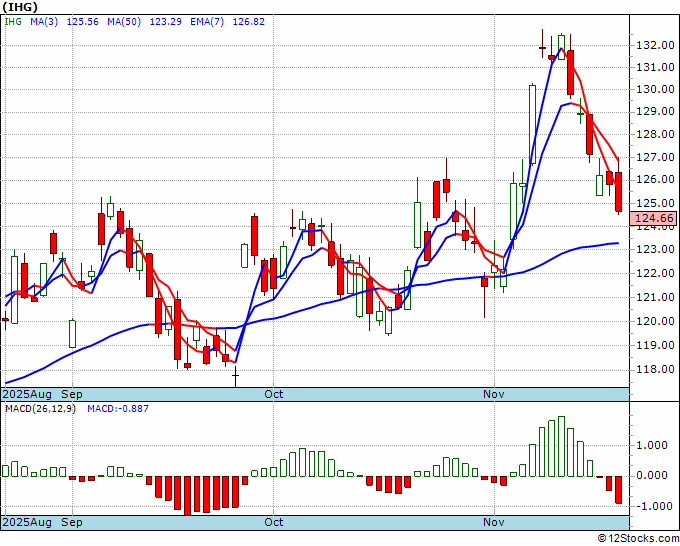The width and height of the screenshot is (680, 546).
Task: Click the 121.00 price axis label
Action: (x=655, y=298)
